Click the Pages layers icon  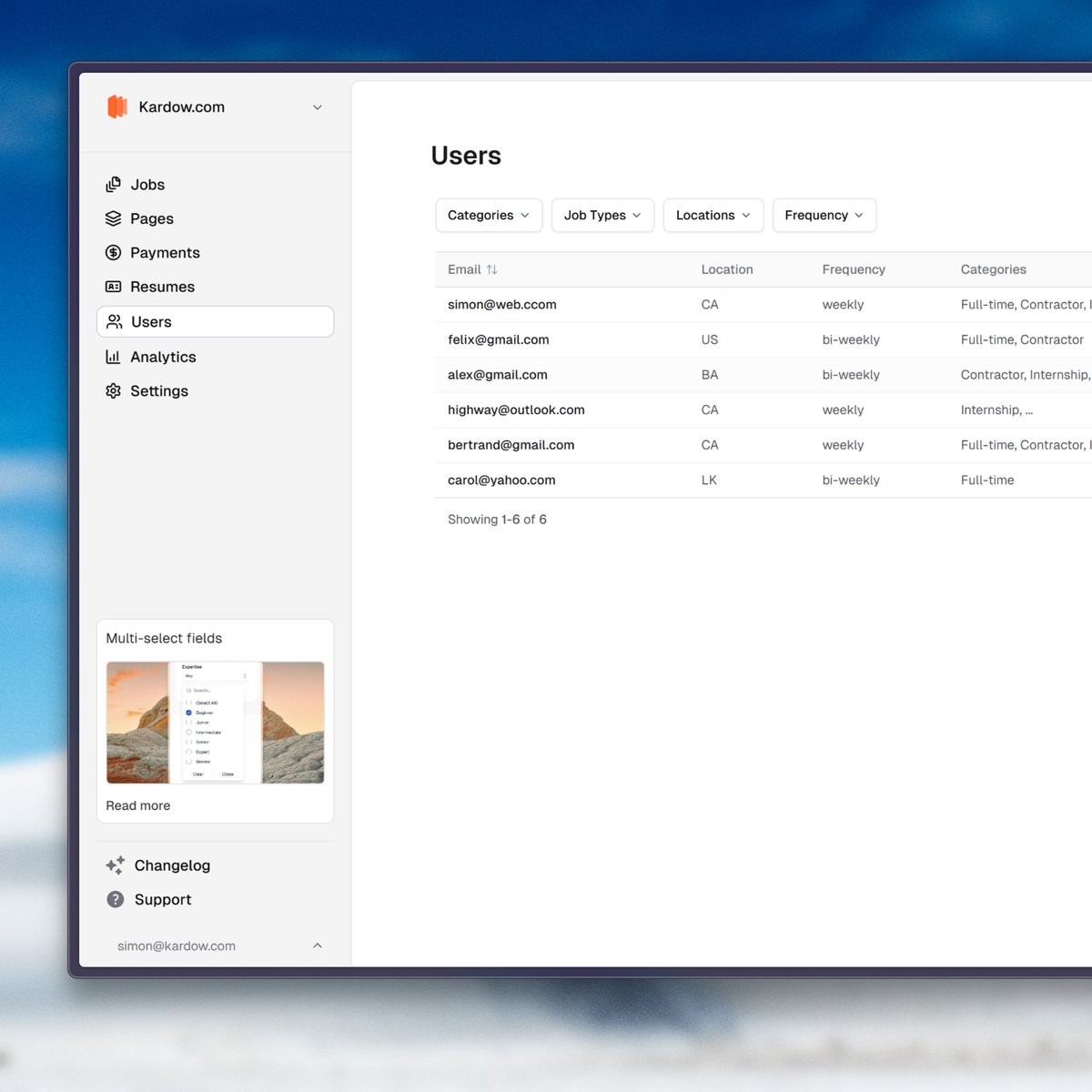[x=113, y=218]
